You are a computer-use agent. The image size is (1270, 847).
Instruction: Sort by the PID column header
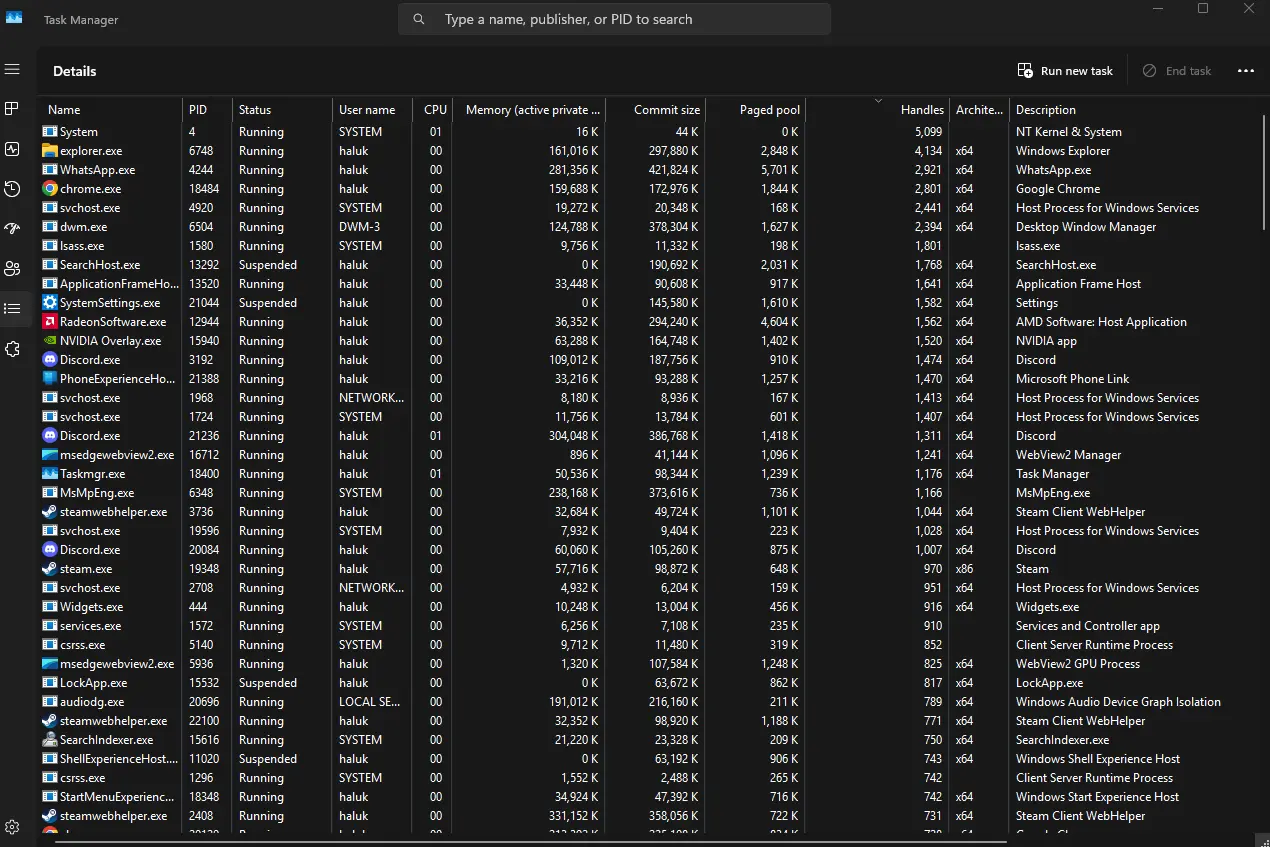pyautogui.click(x=207, y=110)
